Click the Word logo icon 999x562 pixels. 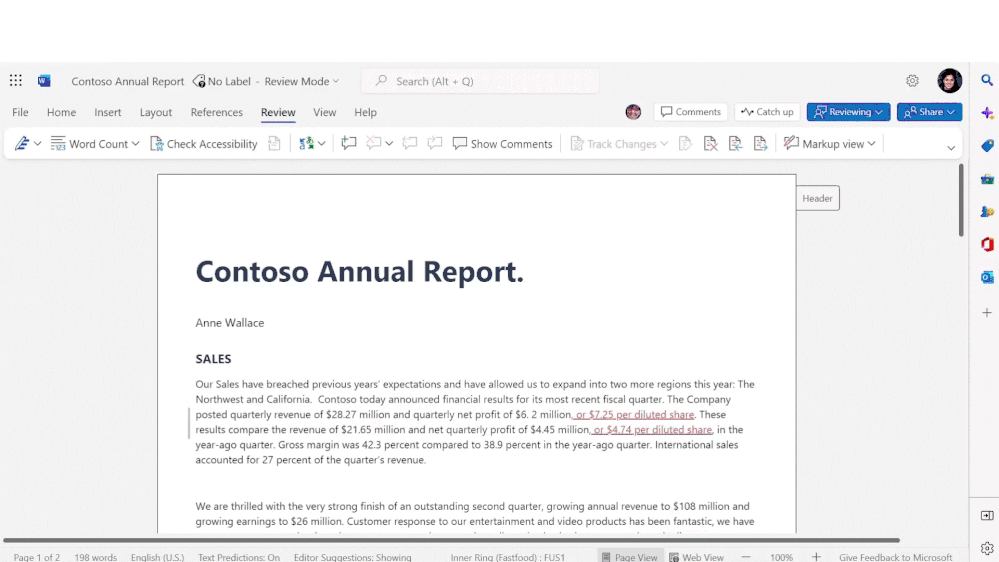[44, 81]
